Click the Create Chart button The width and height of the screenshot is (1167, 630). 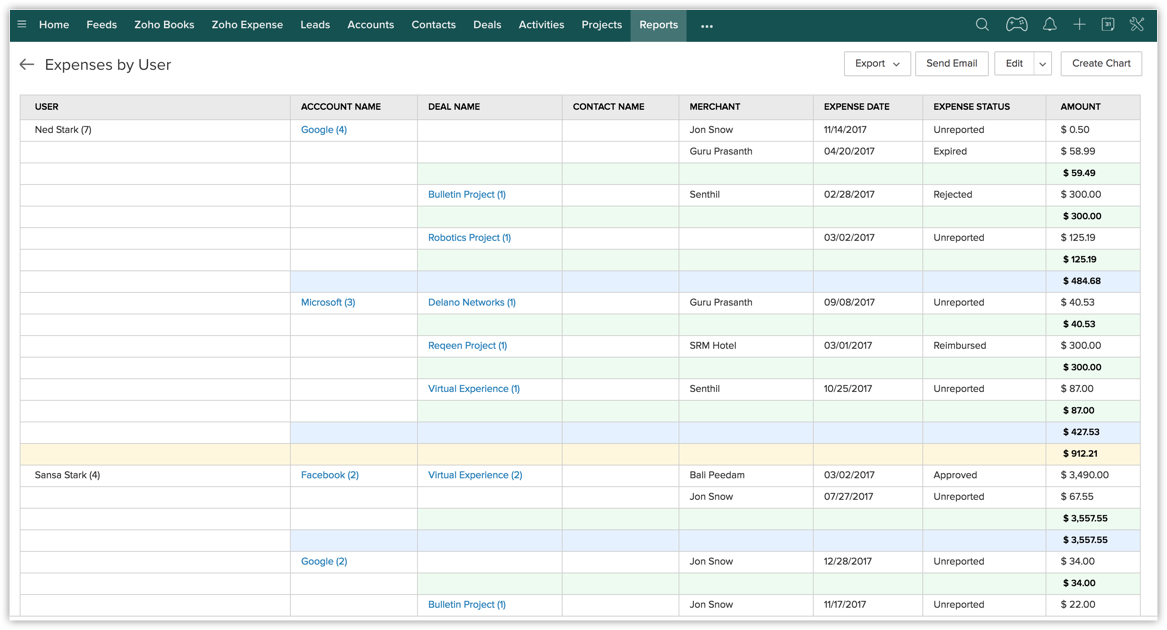(x=1101, y=63)
